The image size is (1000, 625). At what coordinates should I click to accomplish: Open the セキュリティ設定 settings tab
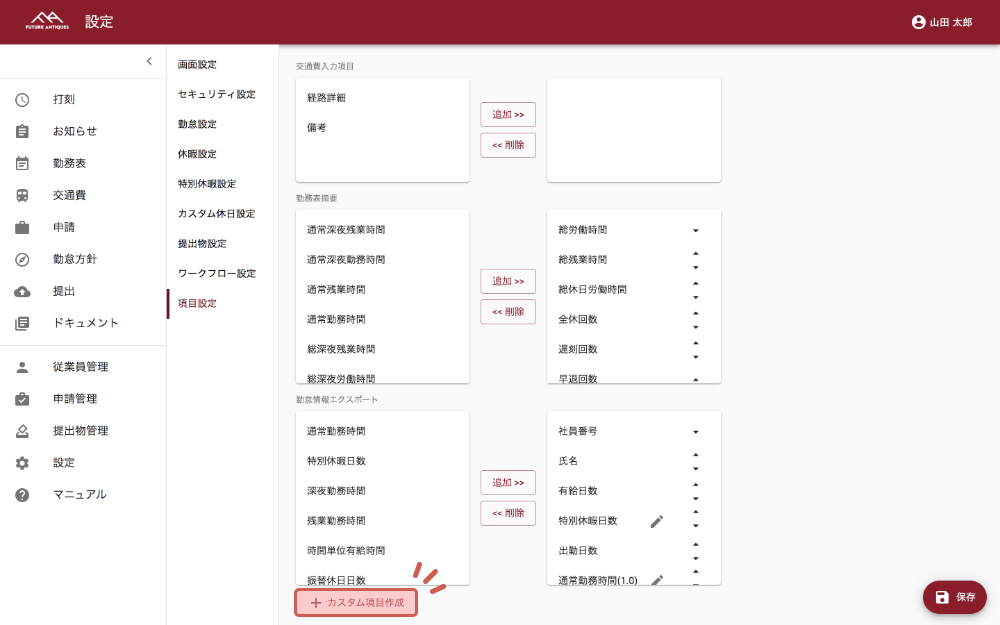click(x=216, y=94)
